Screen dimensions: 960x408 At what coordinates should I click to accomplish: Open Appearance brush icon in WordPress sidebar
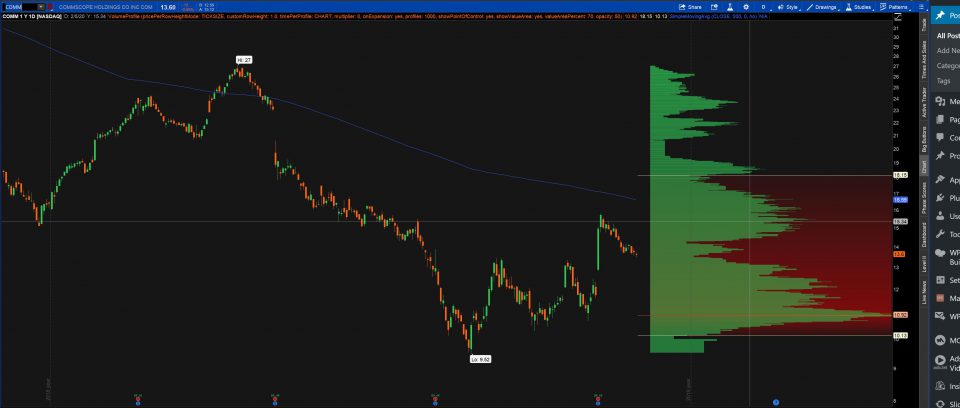pos(939,179)
